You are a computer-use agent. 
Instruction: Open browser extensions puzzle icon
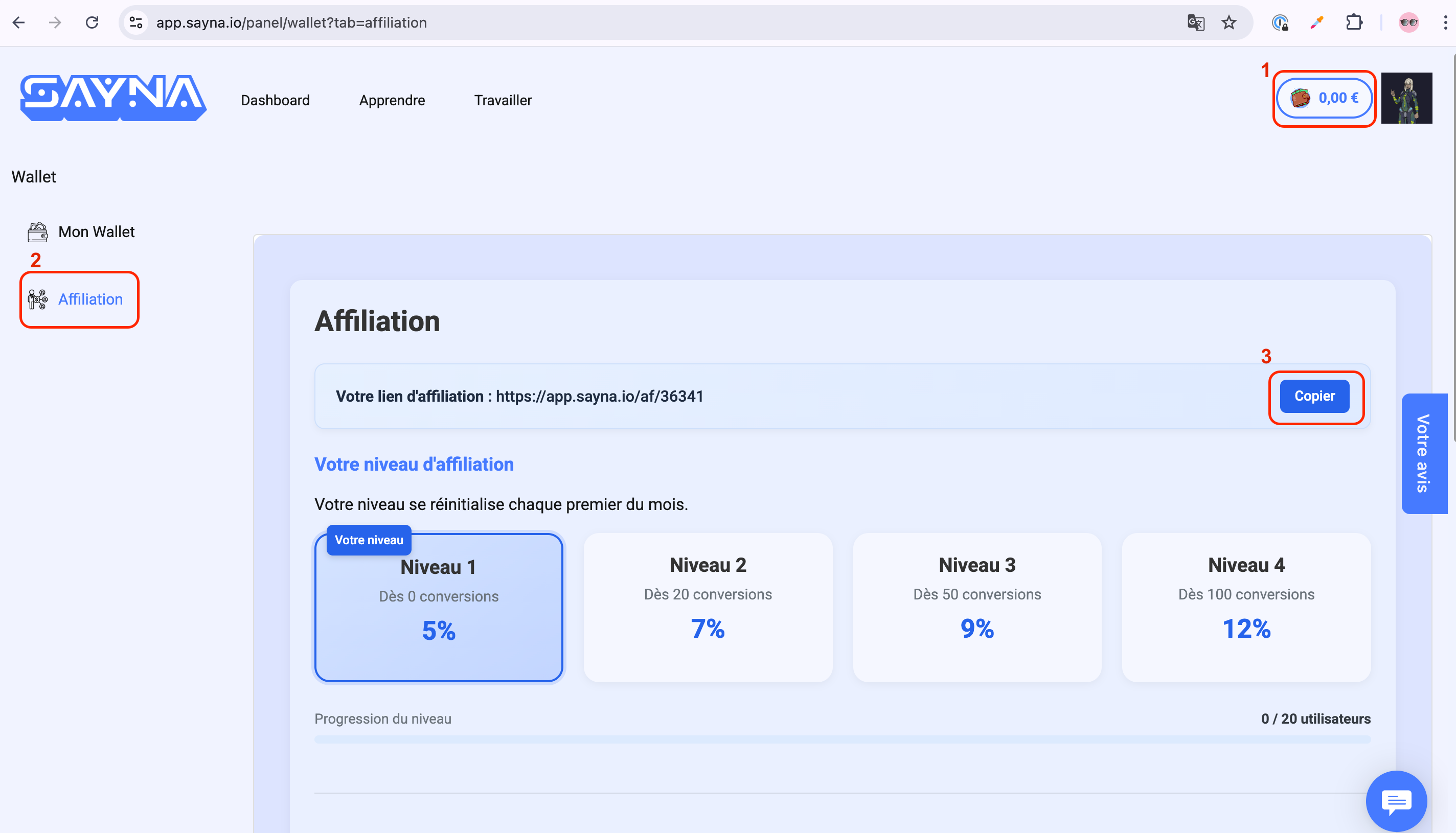click(1354, 23)
